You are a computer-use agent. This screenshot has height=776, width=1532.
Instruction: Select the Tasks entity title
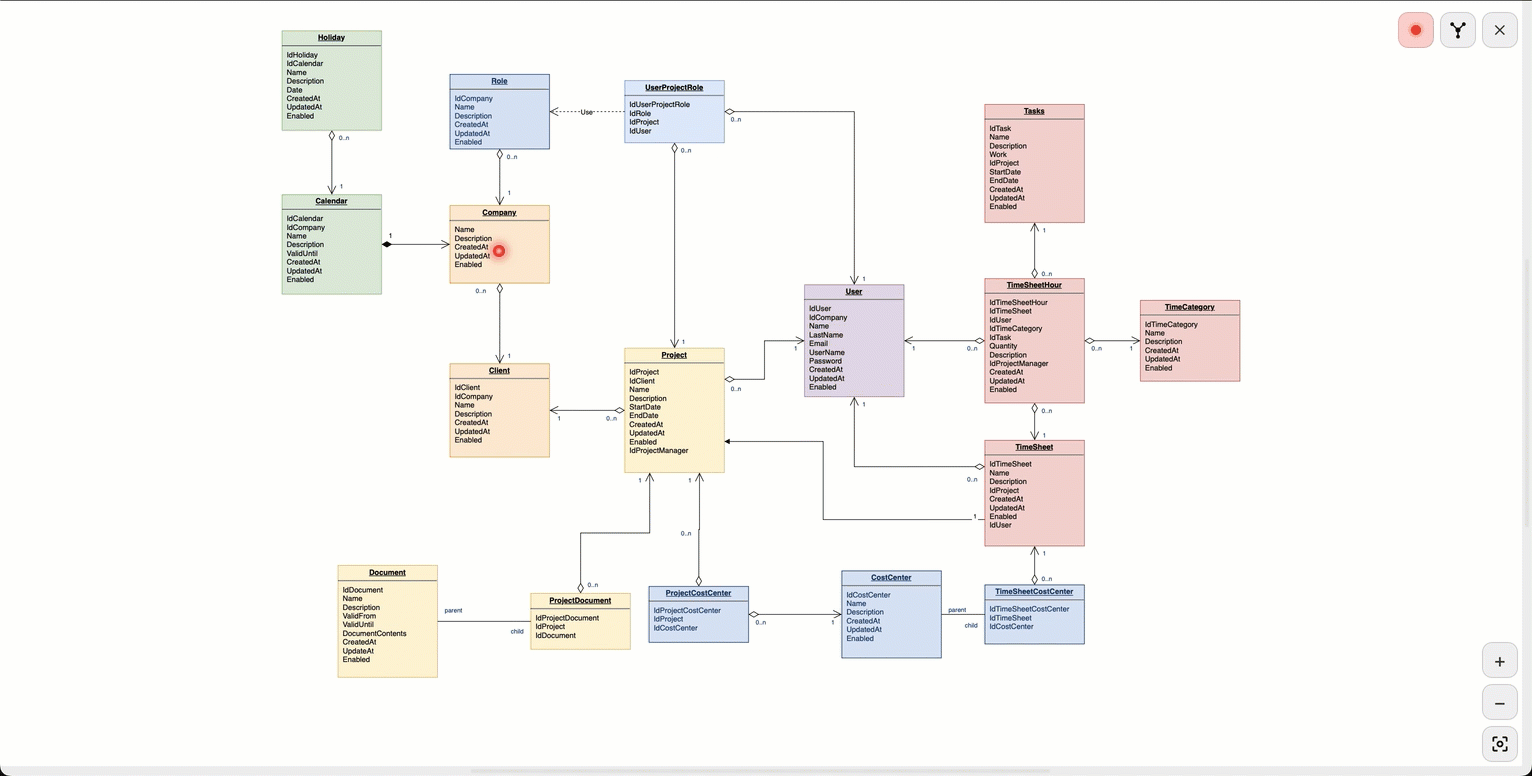pyautogui.click(x=1034, y=111)
